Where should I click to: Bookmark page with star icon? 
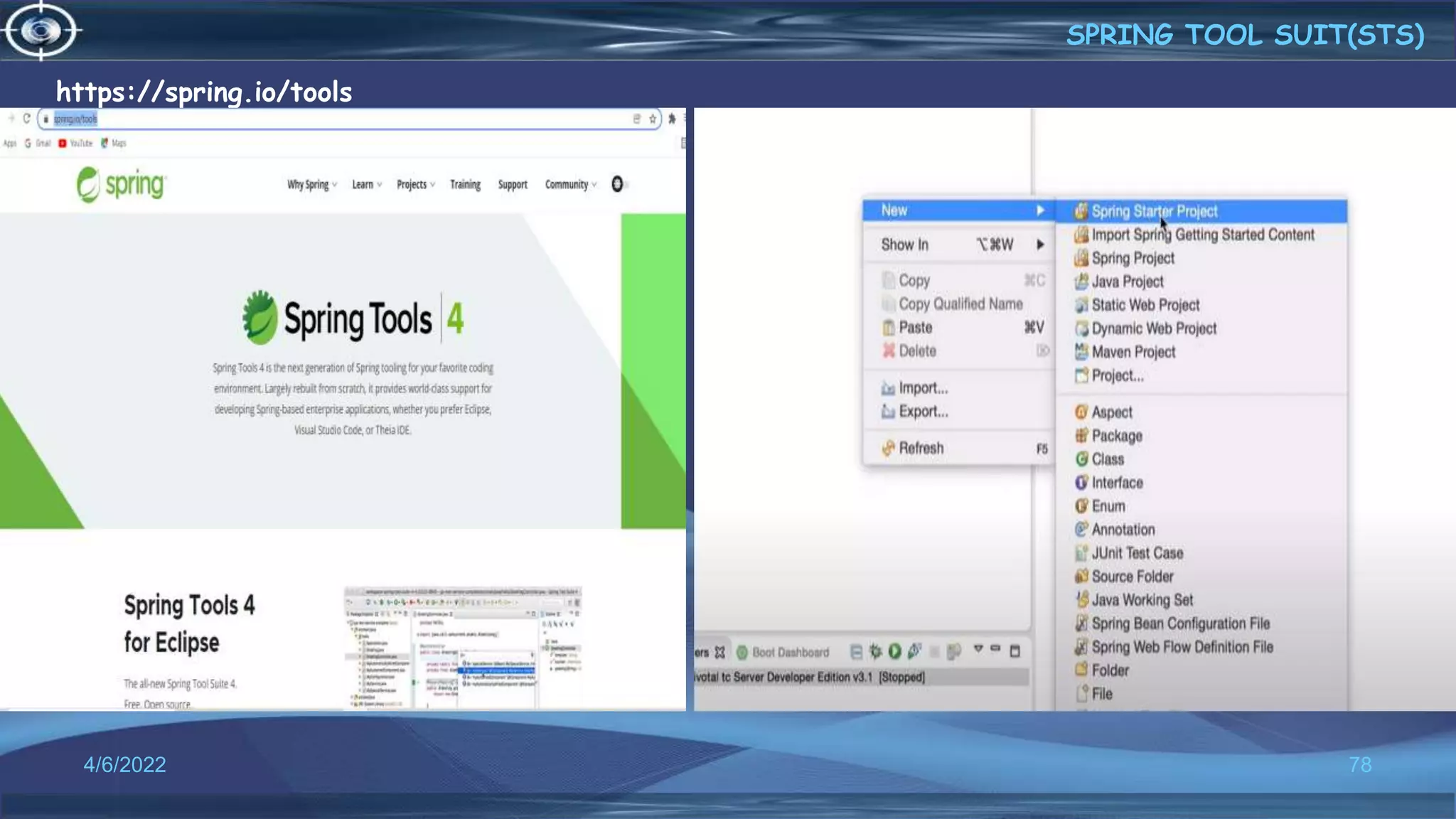coord(653,119)
